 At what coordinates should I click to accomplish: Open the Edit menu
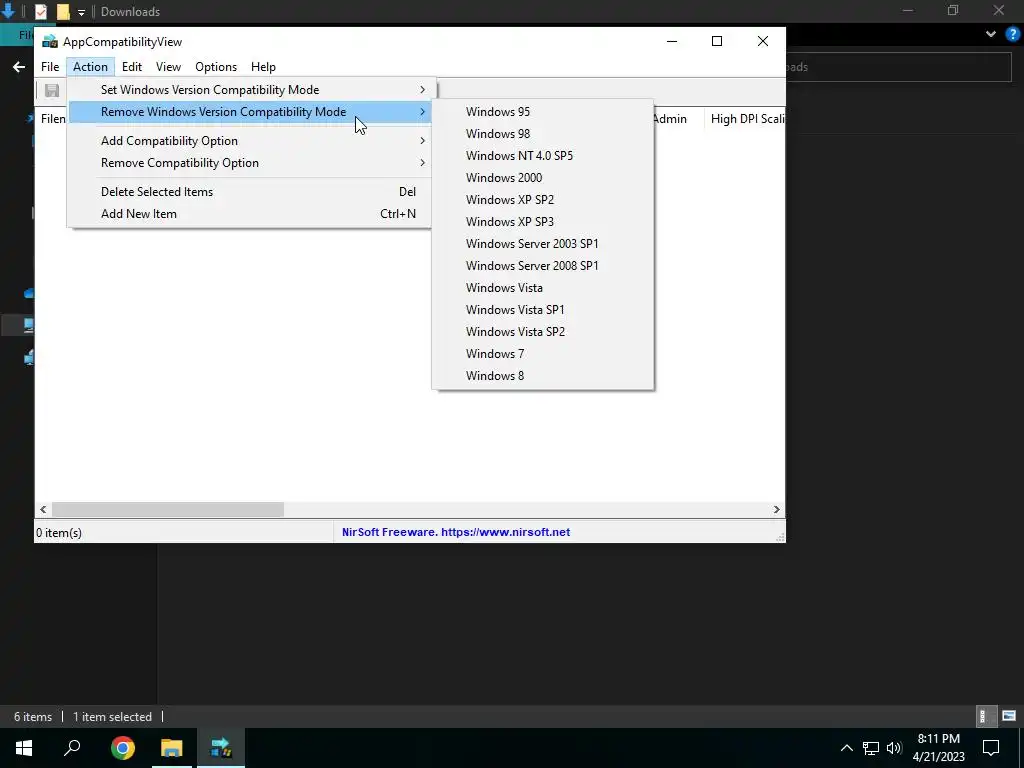point(131,67)
